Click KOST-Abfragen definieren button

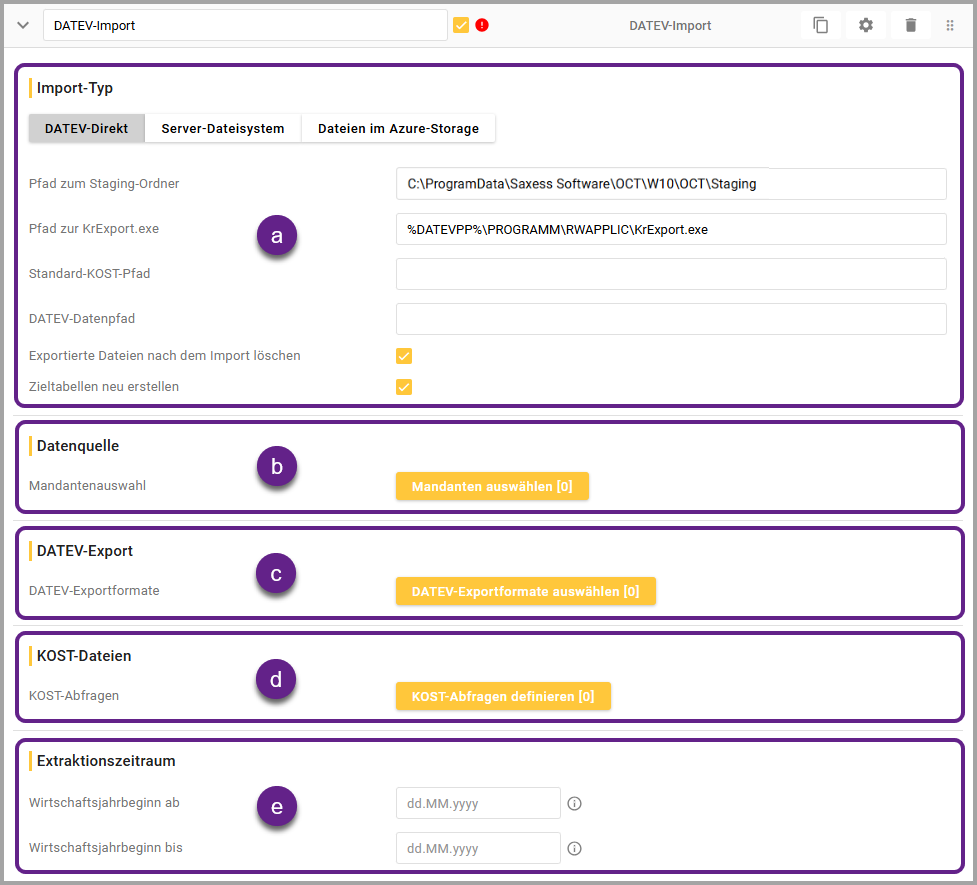point(503,696)
